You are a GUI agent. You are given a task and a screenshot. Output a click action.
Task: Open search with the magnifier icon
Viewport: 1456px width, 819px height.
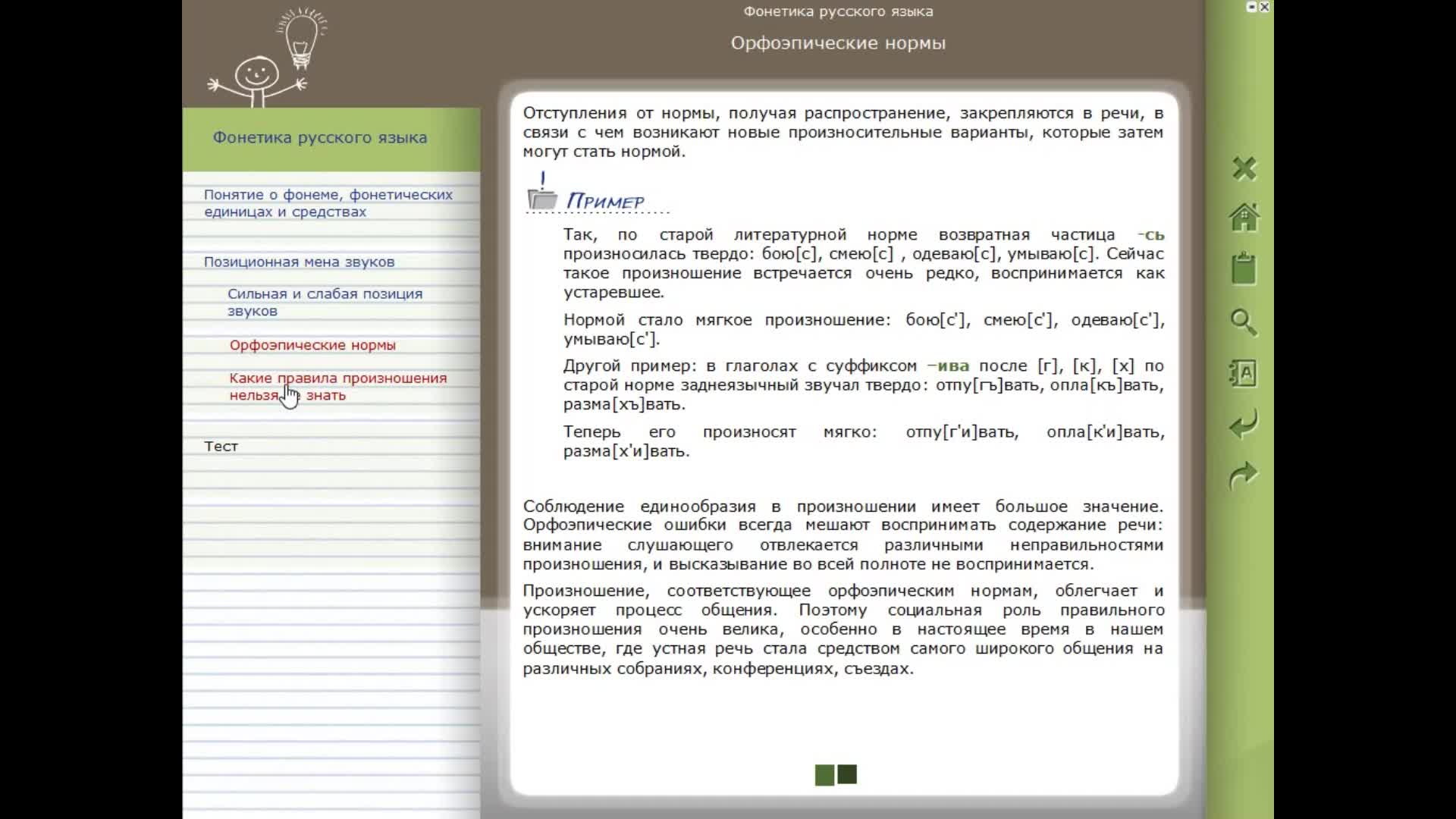(1244, 322)
